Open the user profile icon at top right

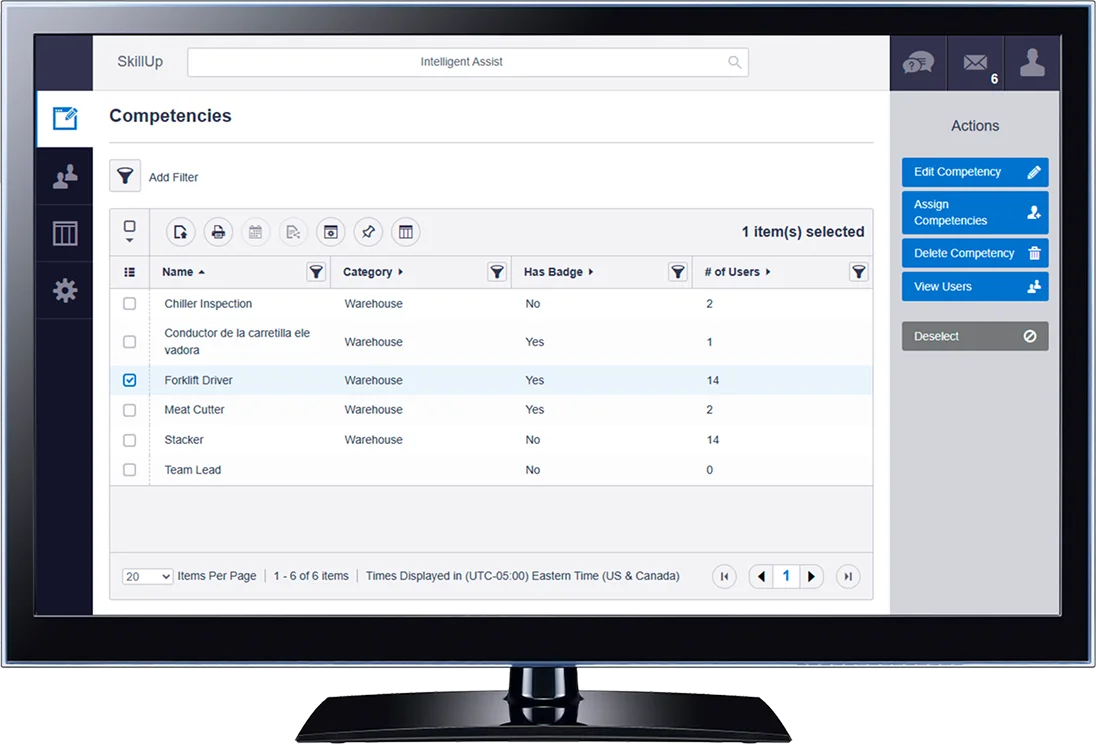click(x=1032, y=62)
